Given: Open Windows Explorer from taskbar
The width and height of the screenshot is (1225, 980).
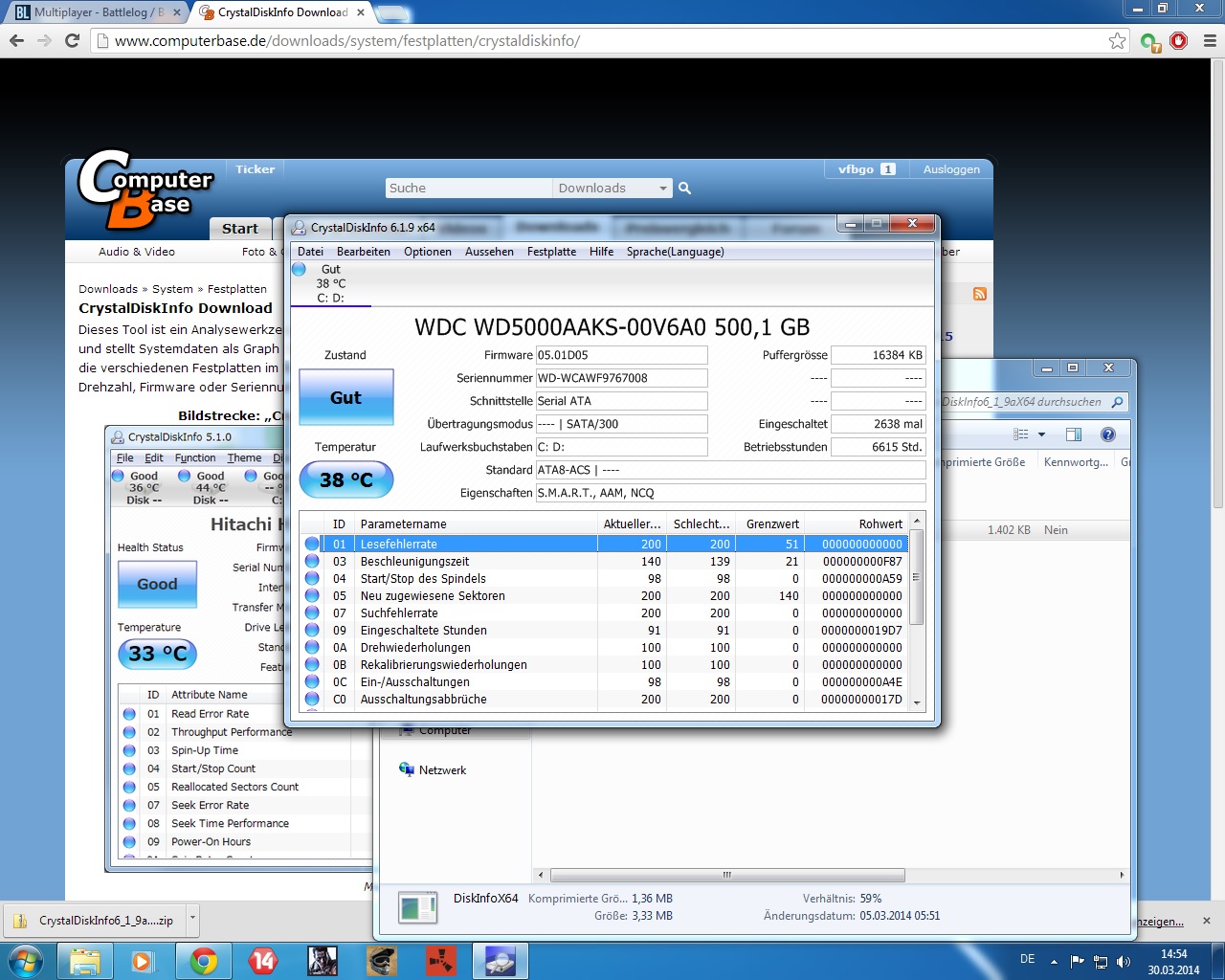Looking at the screenshot, I should 85,960.
